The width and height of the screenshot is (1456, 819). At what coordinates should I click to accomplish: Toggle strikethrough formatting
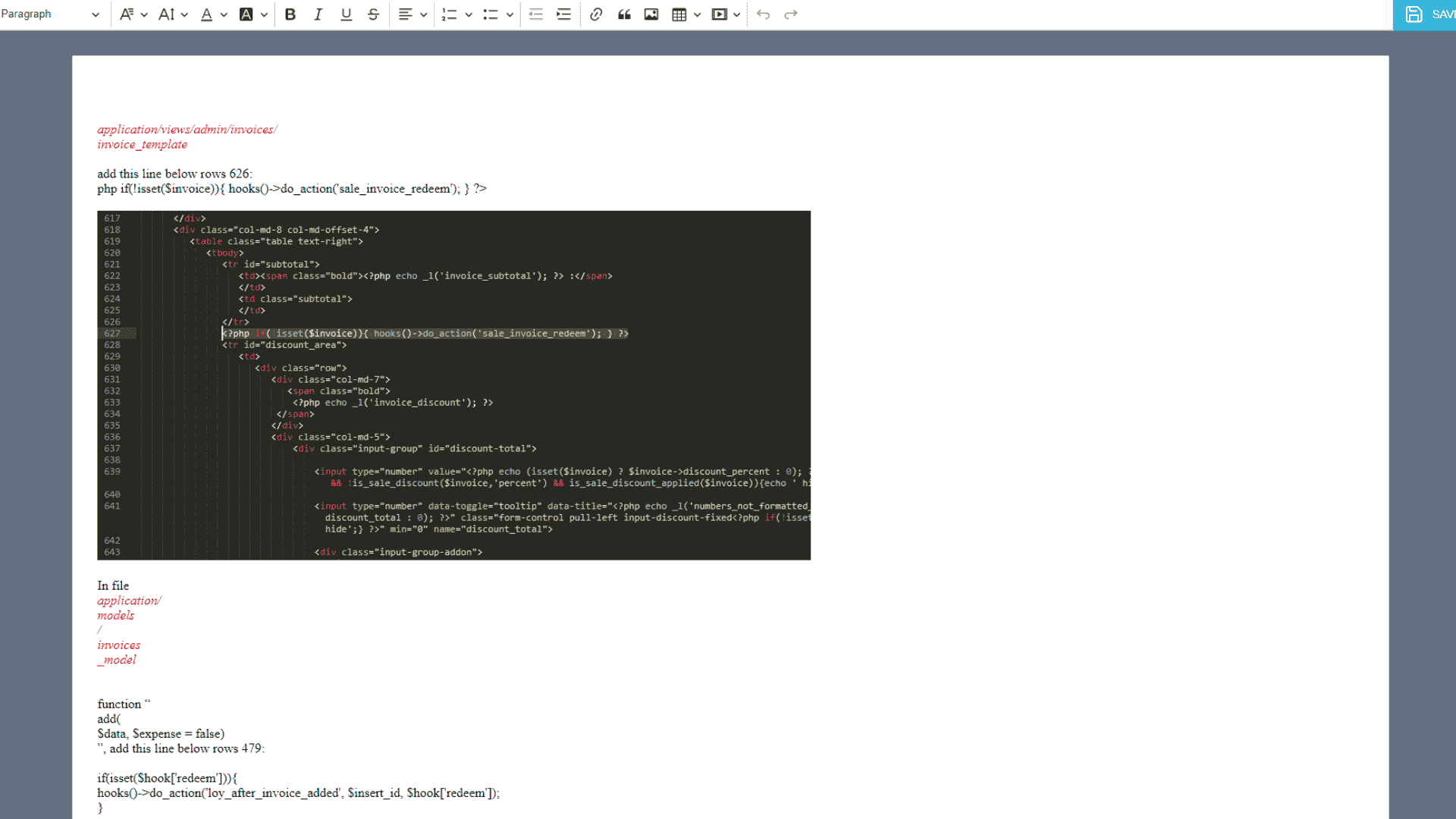[x=373, y=14]
